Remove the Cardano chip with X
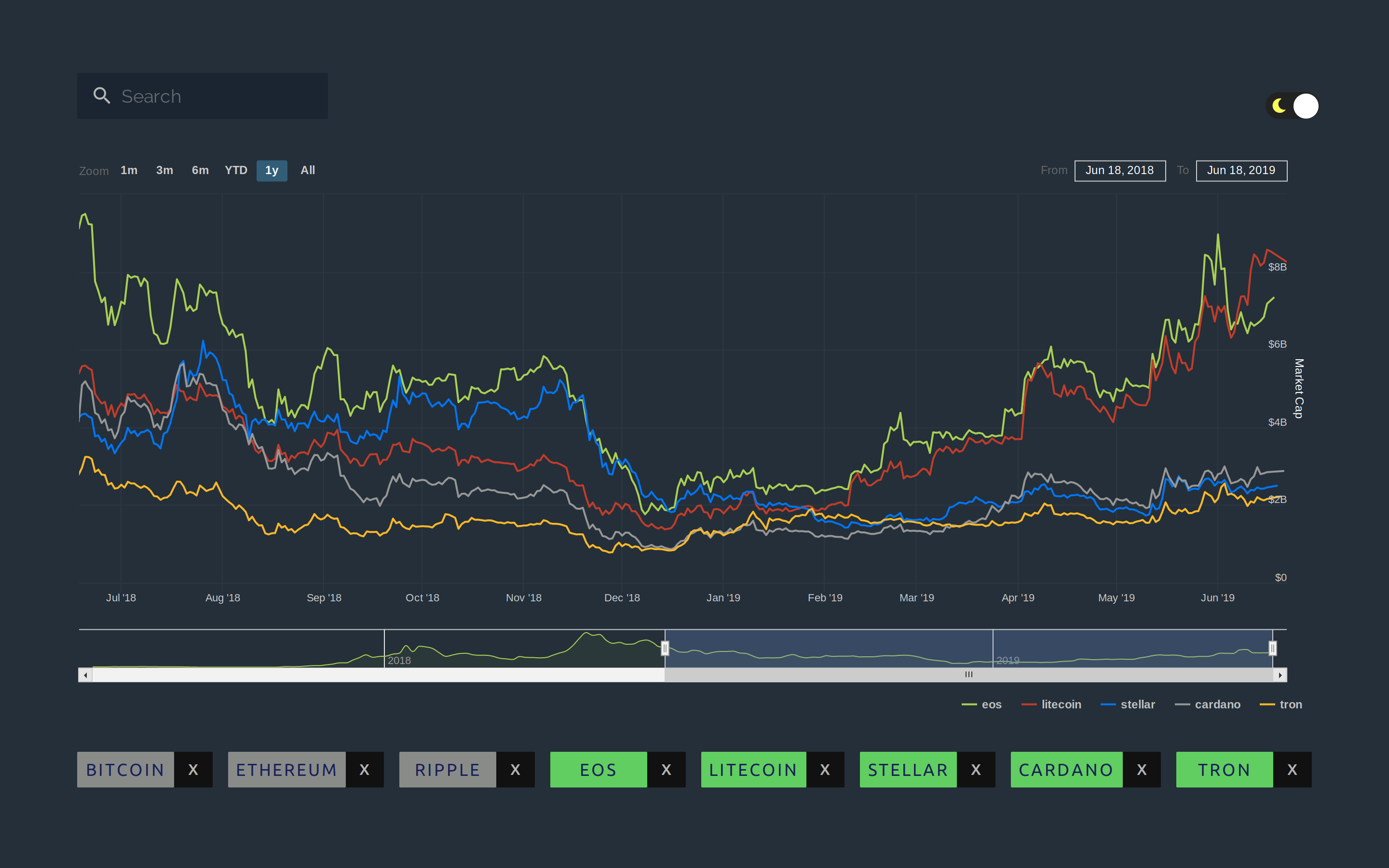 click(1142, 770)
